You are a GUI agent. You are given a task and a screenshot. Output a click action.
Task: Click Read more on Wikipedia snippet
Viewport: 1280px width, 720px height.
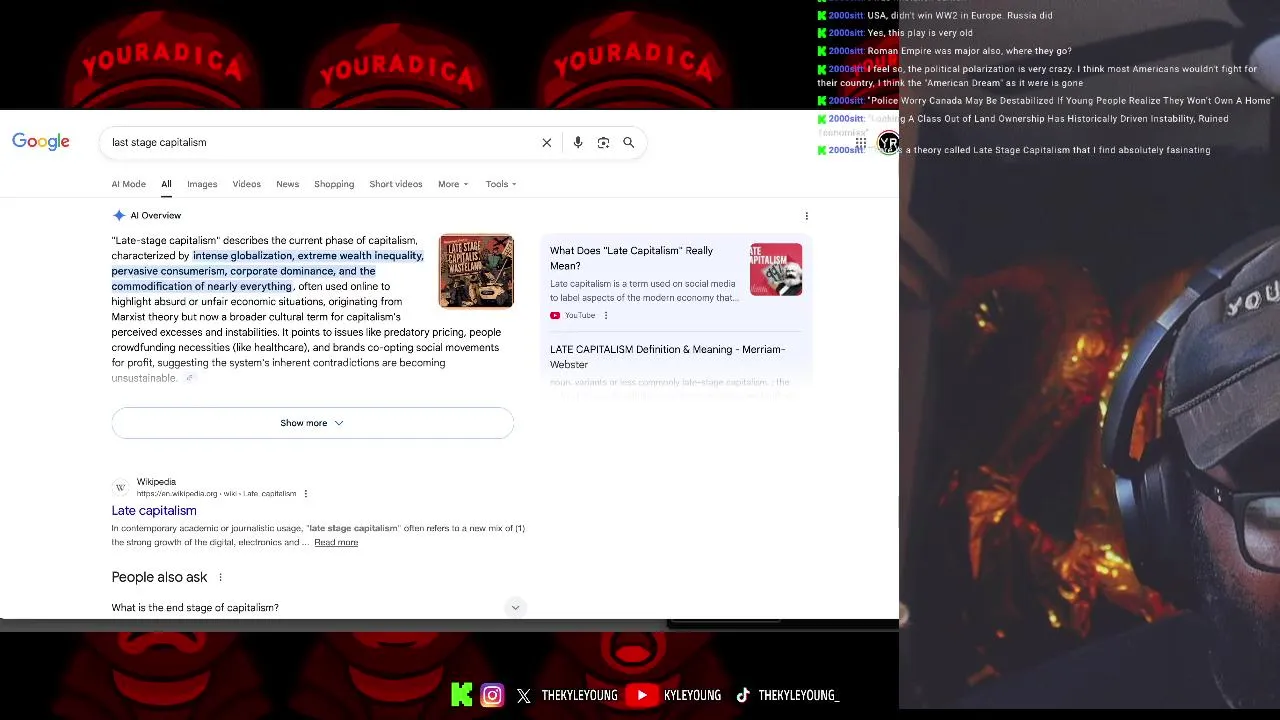pos(336,543)
